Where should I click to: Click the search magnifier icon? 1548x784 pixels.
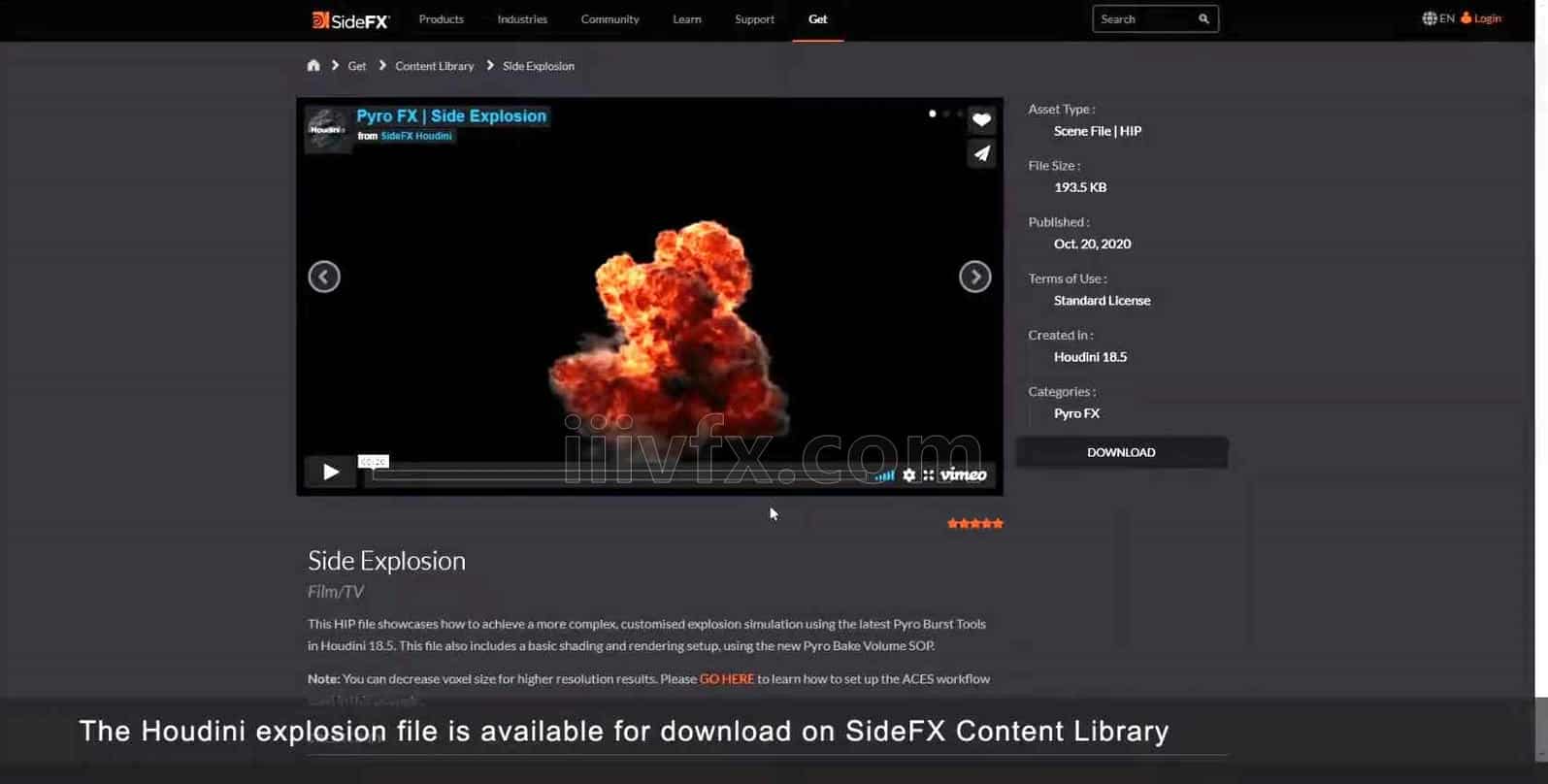click(1203, 18)
